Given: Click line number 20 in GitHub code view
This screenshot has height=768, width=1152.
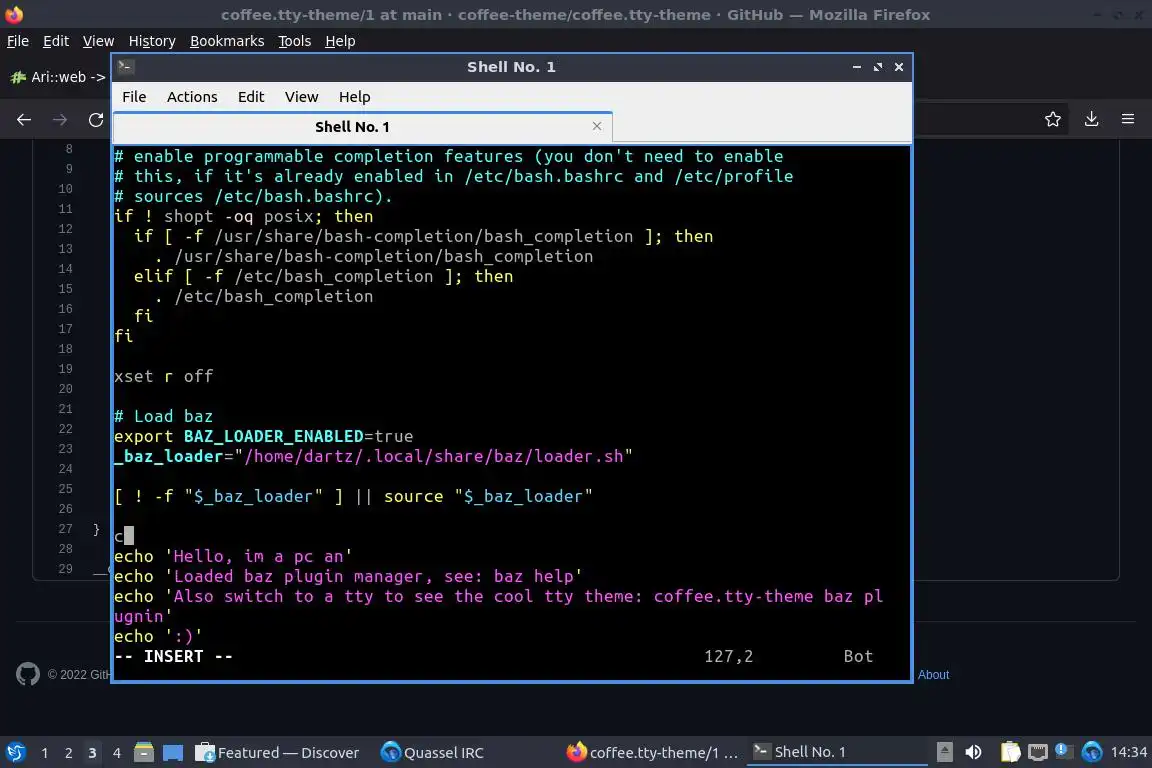Looking at the screenshot, I should point(65,389).
